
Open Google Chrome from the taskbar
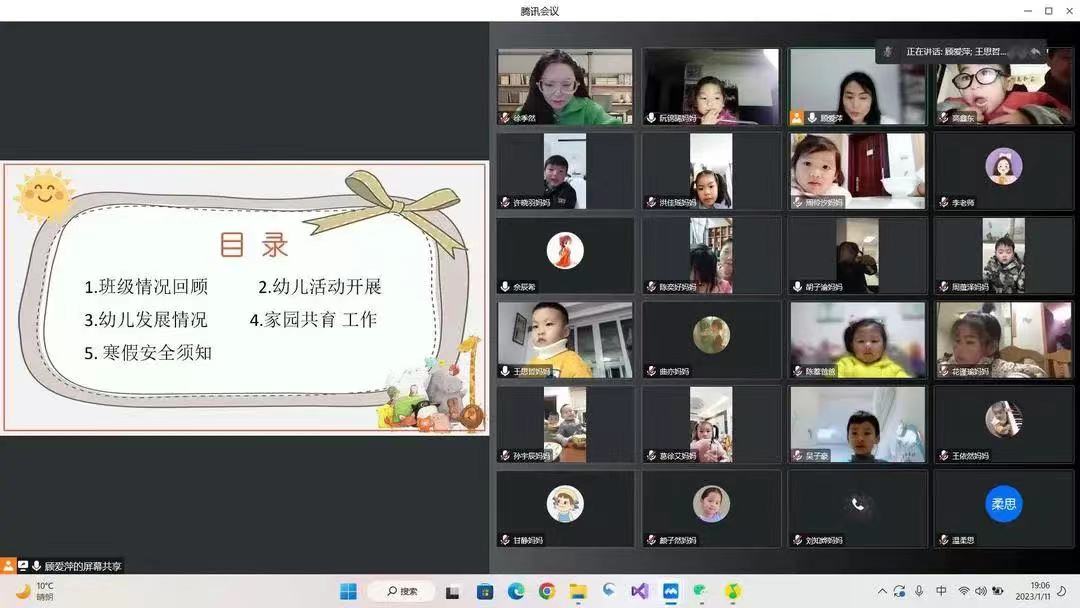tap(547, 591)
